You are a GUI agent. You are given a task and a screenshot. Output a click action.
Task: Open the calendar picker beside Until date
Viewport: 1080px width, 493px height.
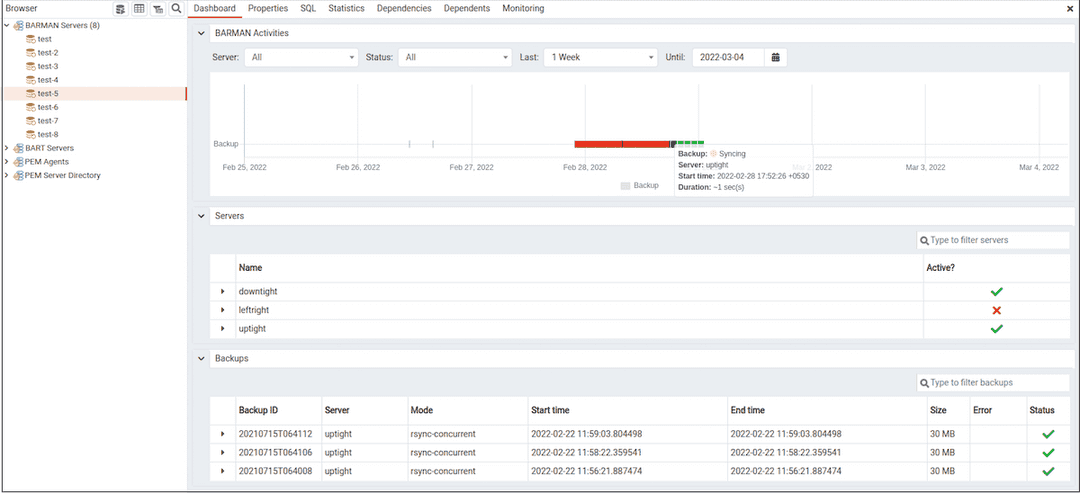[x=775, y=57]
